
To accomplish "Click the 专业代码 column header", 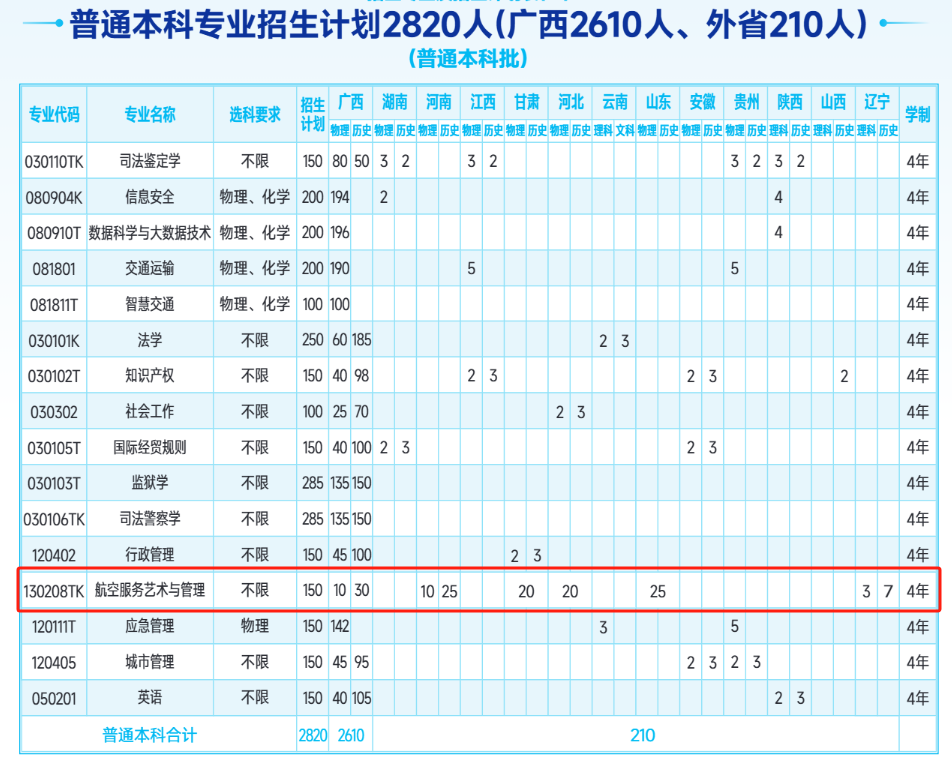I will (x=54, y=114).
